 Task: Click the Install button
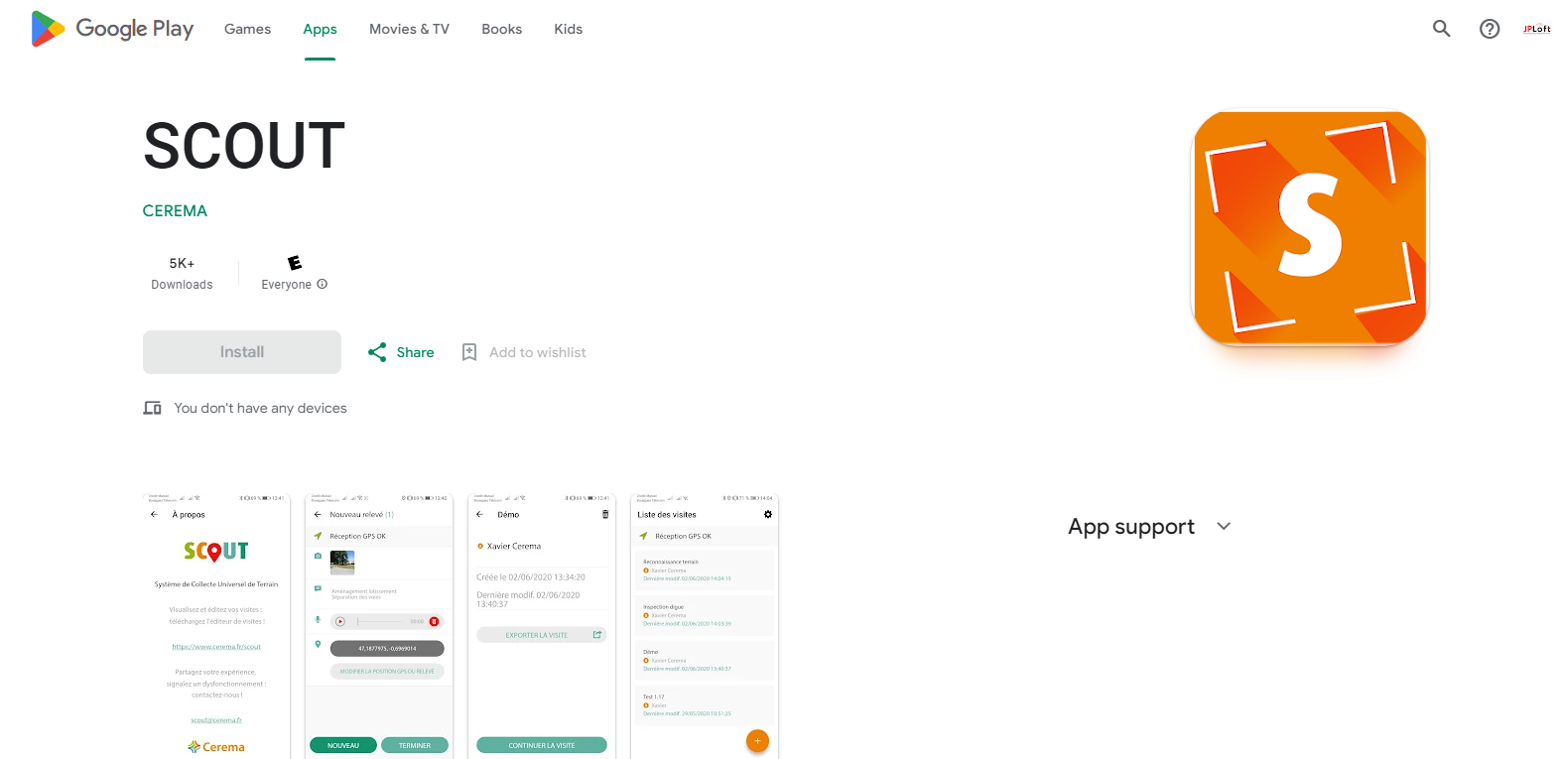pyautogui.click(x=242, y=352)
